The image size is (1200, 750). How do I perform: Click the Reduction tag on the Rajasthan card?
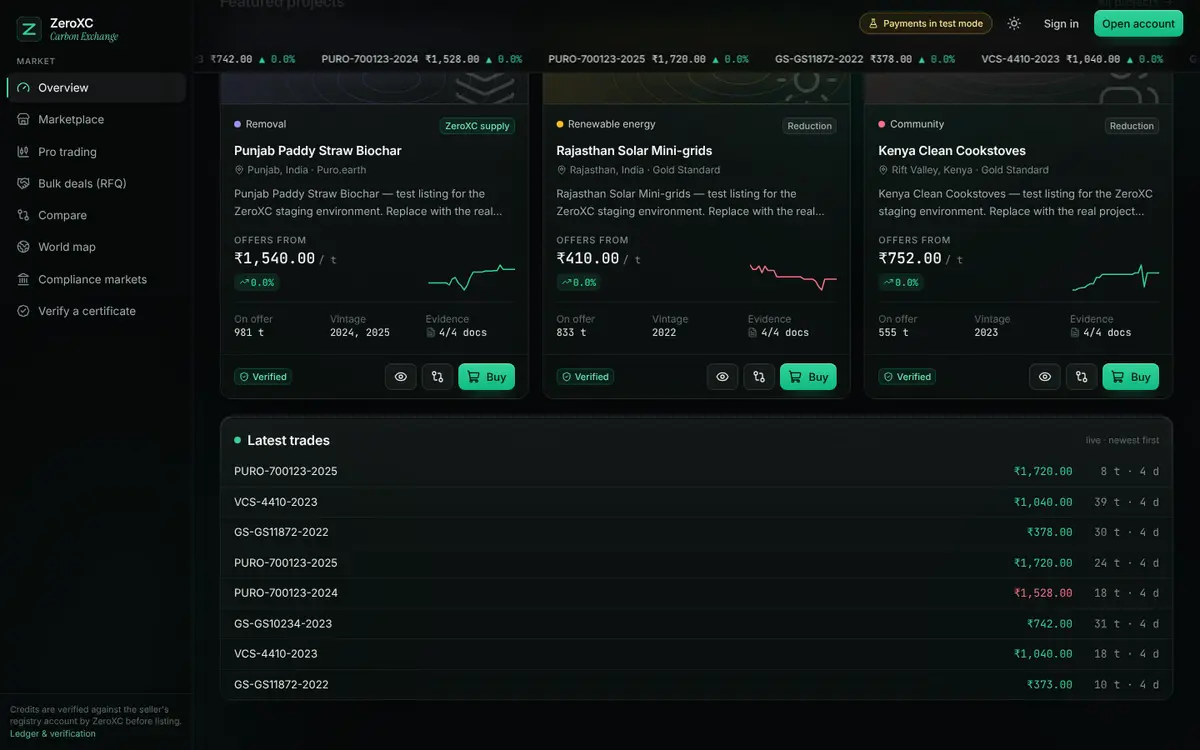tap(809, 126)
